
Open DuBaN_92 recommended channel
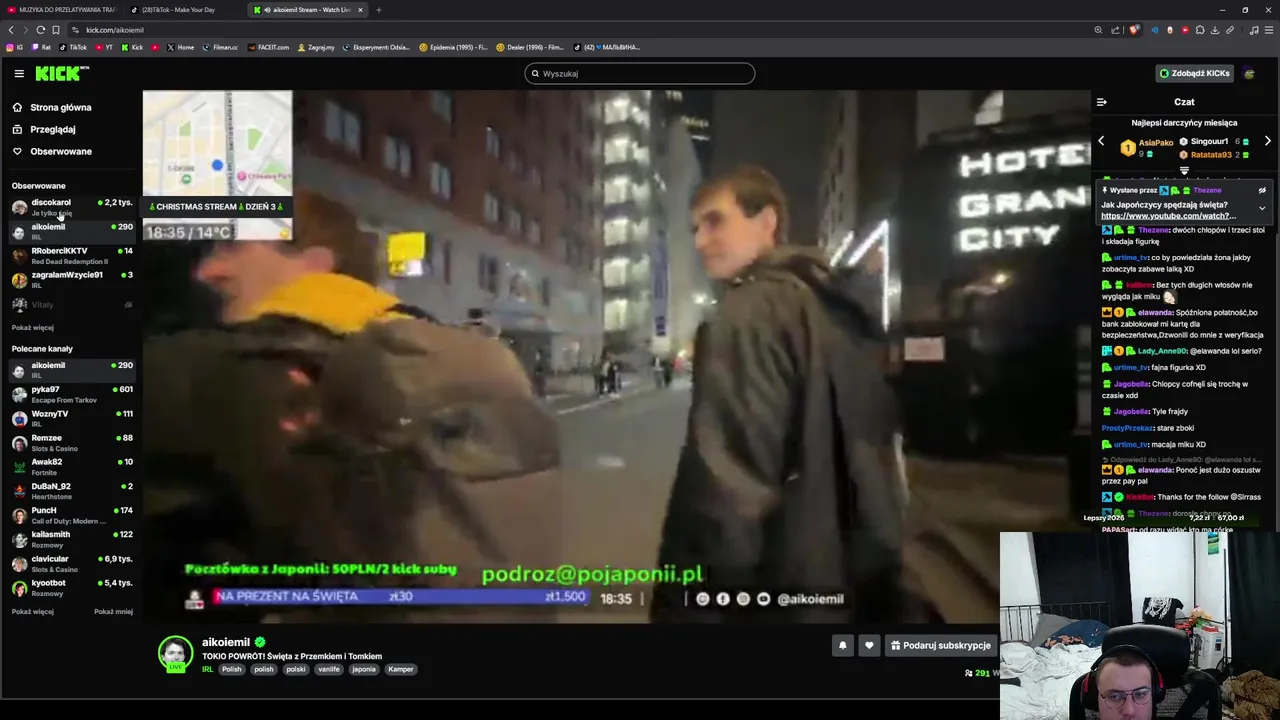coord(70,491)
